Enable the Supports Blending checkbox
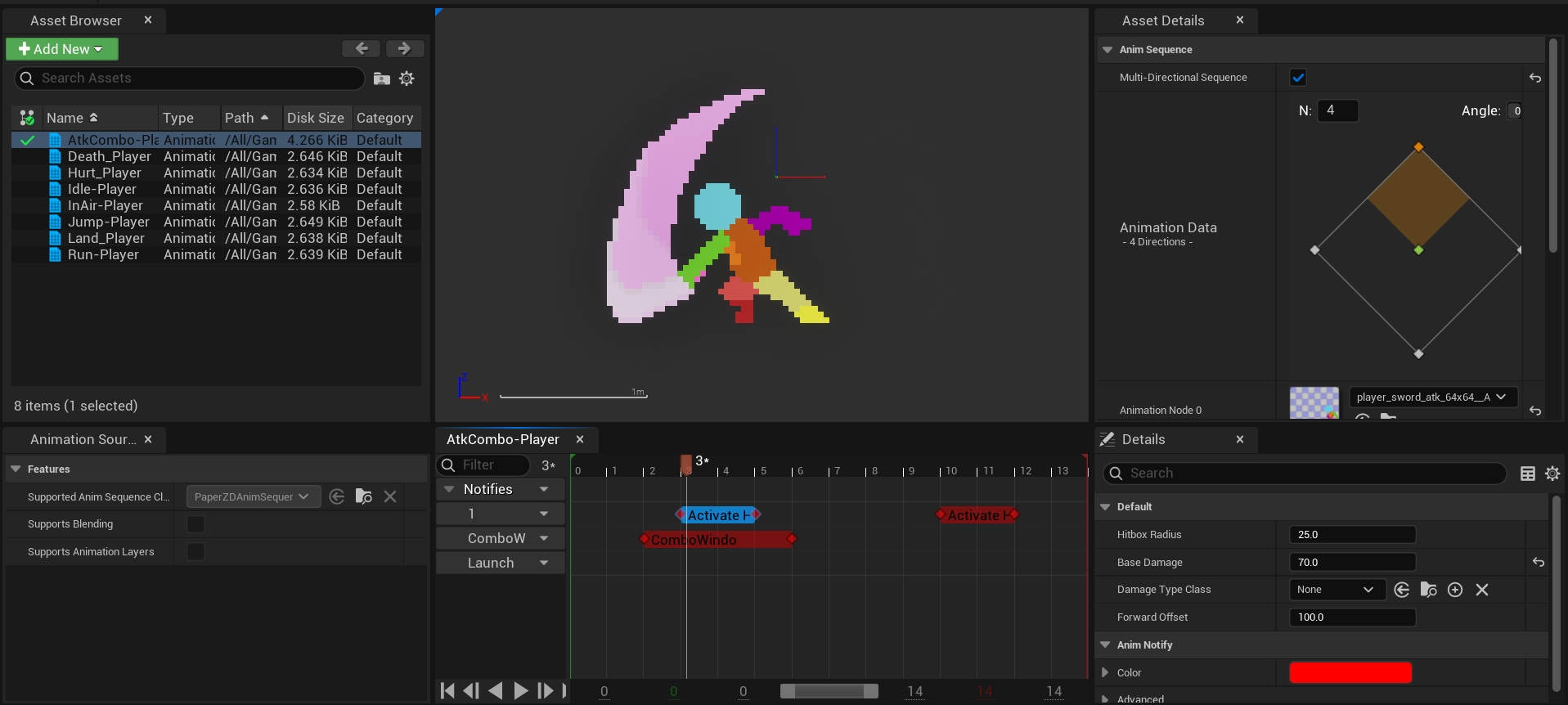The width and height of the screenshot is (1568, 705). 195,524
